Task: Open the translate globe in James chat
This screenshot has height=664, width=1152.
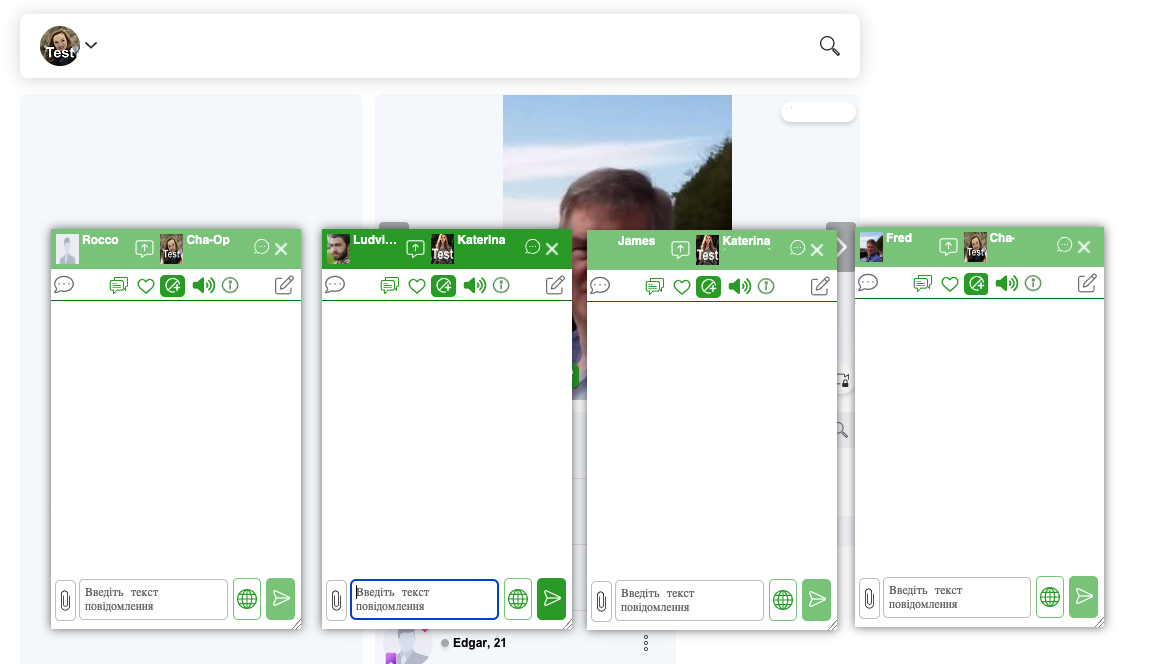Action: (x=783, y=600)
